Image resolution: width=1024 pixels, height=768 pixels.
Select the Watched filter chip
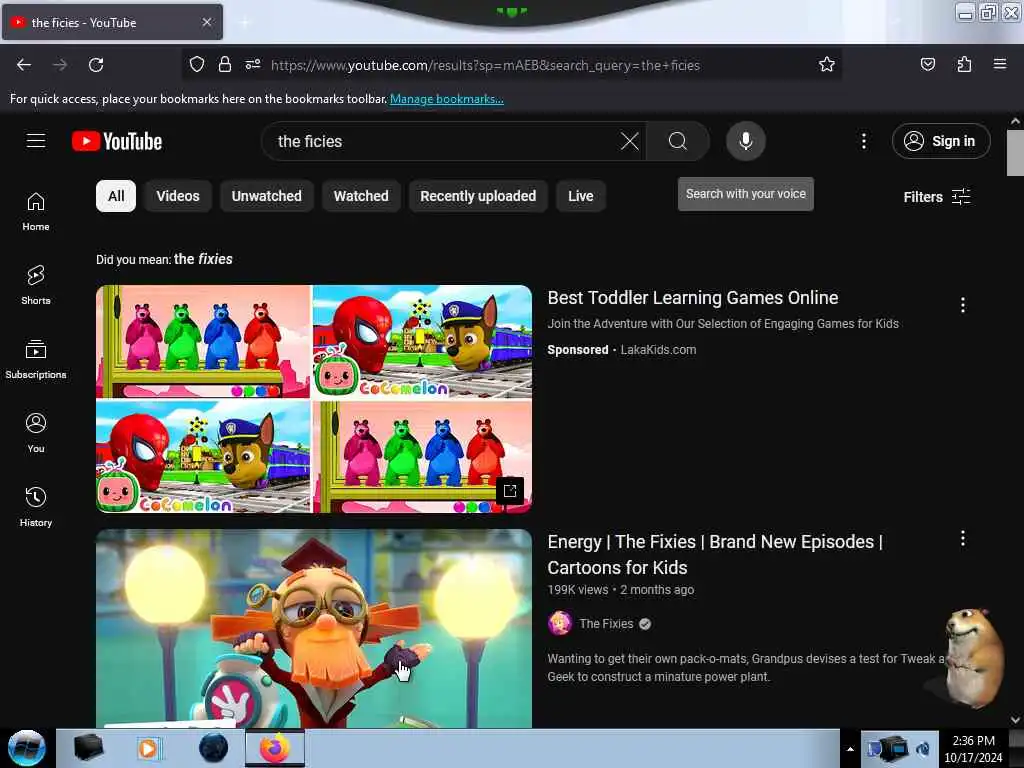point(361,196)
